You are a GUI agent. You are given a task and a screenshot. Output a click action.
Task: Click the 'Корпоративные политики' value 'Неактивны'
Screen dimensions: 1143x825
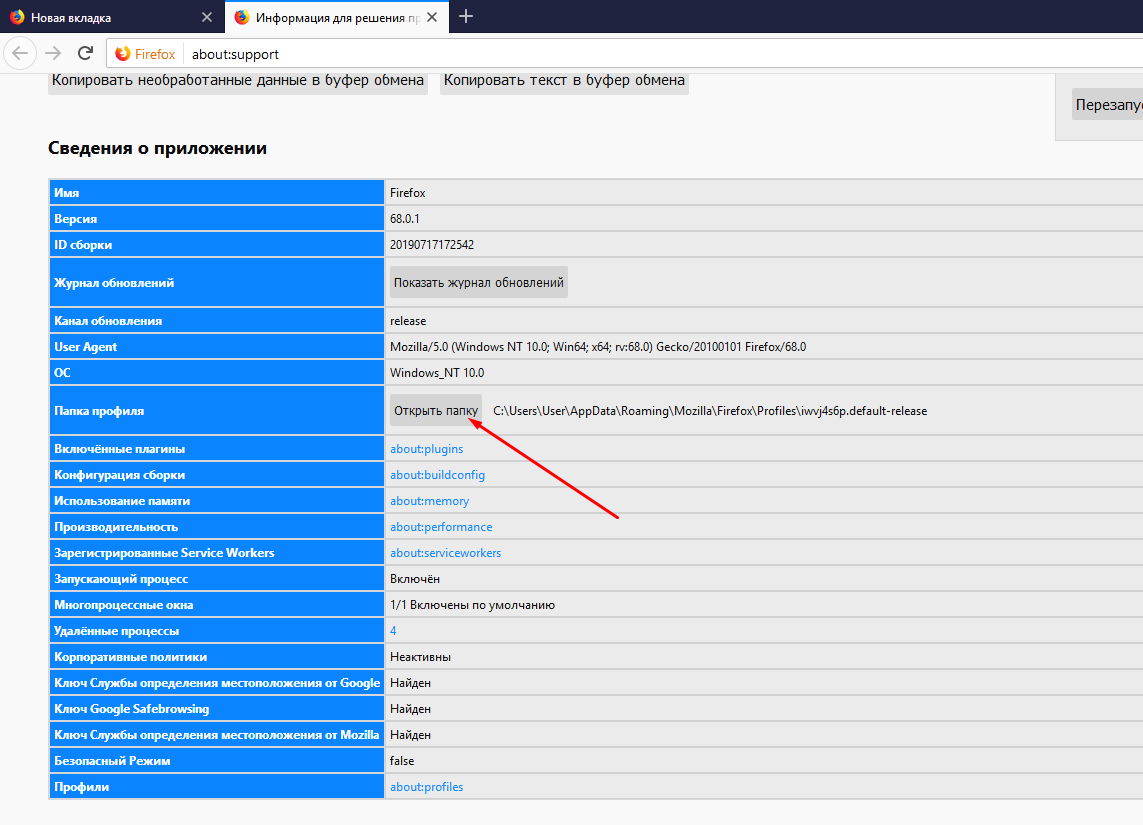click(421, 657)
